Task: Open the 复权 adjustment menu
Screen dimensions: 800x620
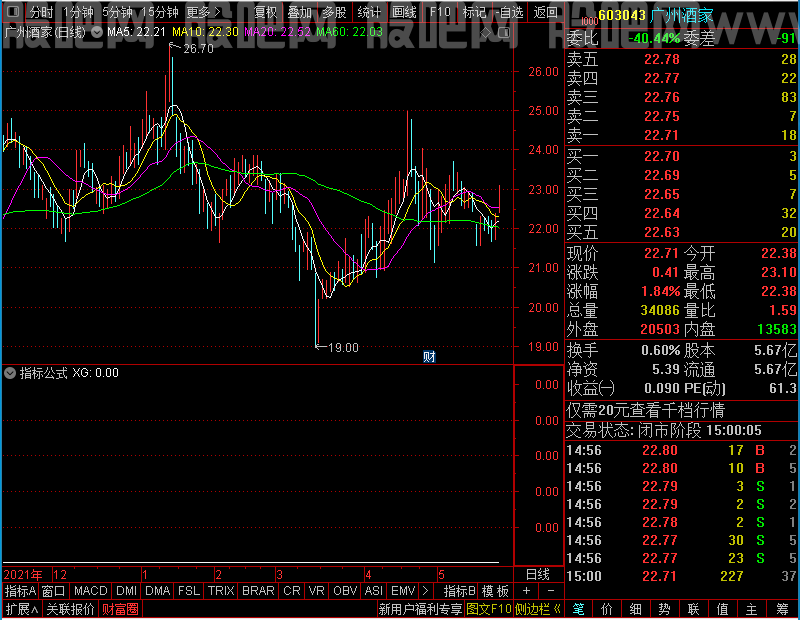Action: (x=265, y=12)
